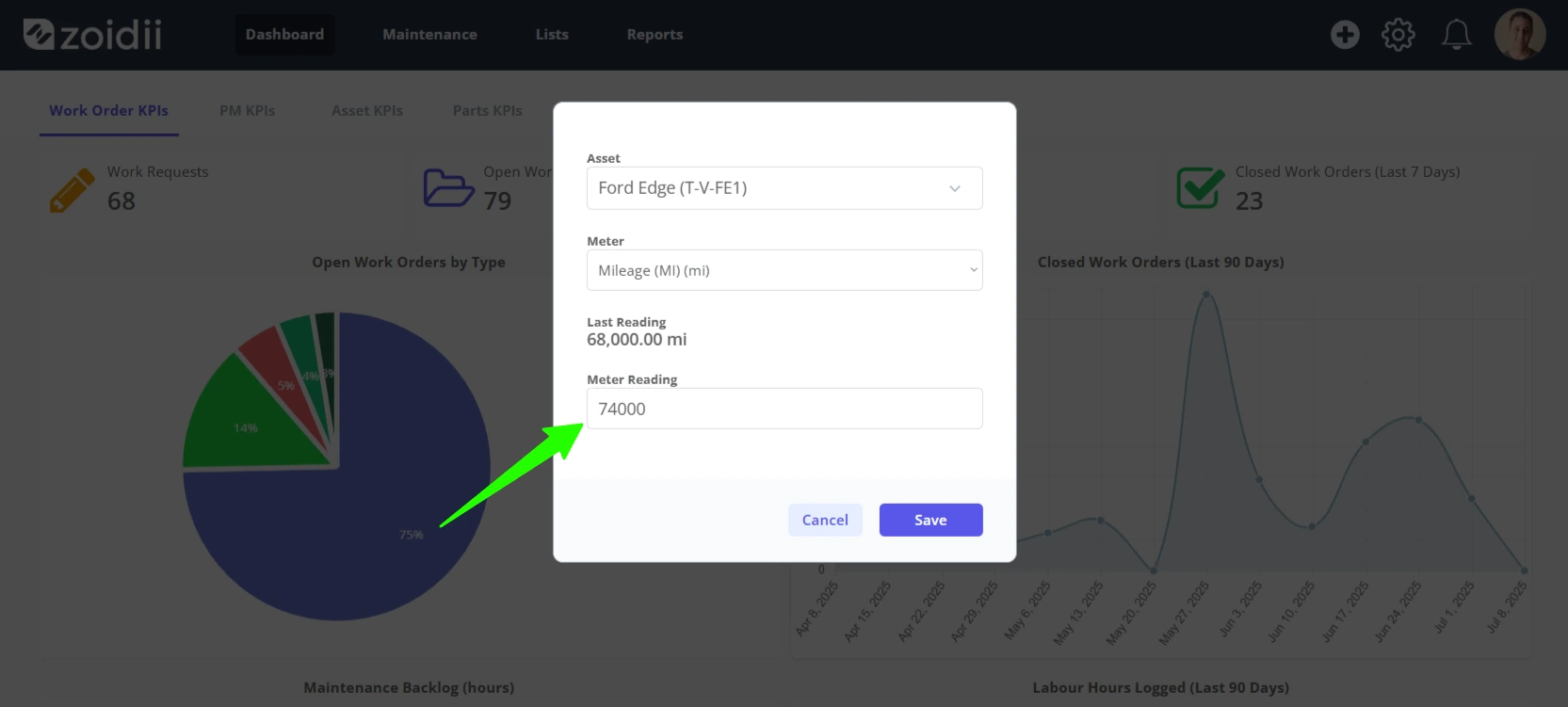
Task: Click the Open Work Orders by Type title
Action: coord(409,263)
